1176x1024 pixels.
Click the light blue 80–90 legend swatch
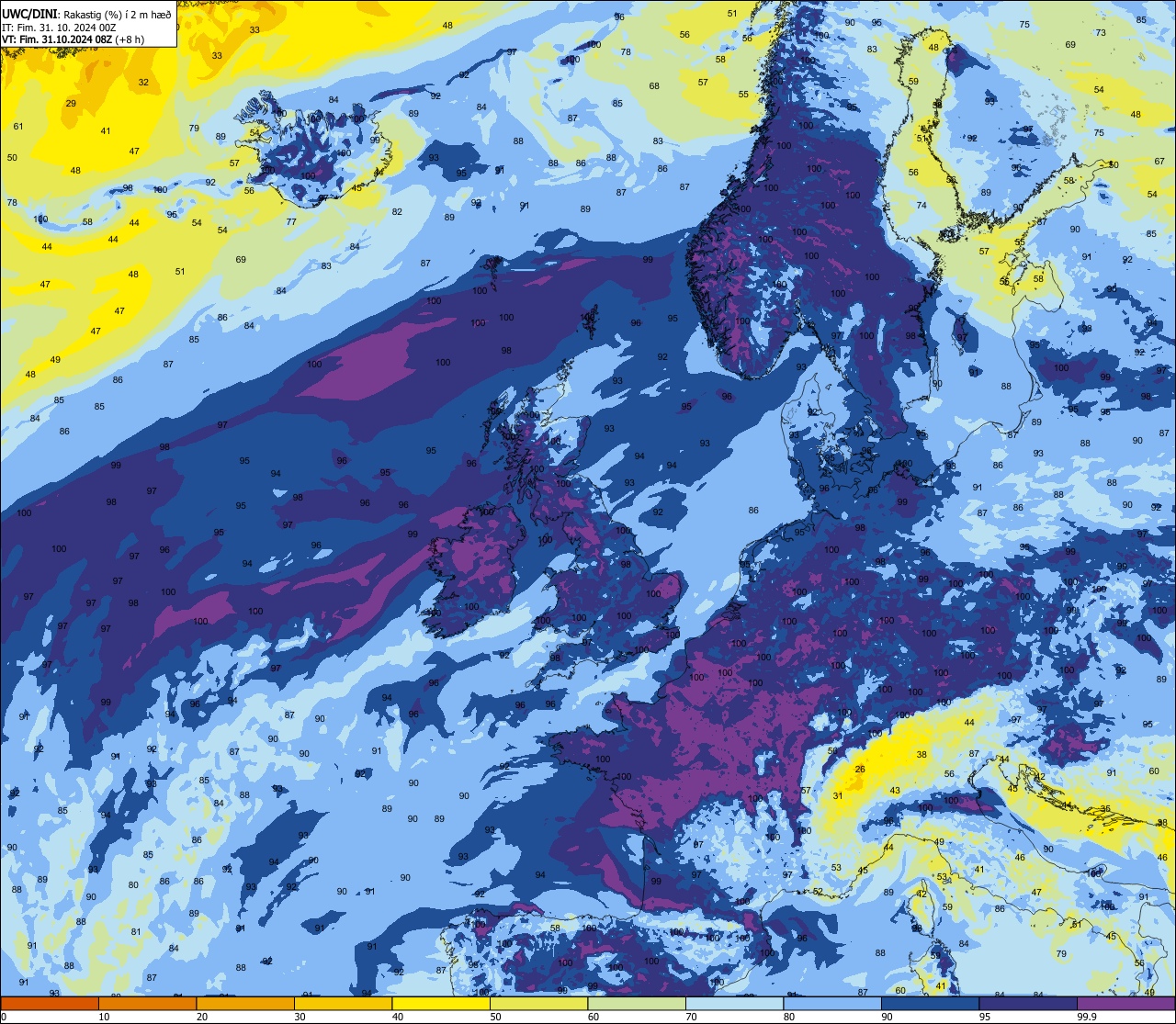click(832, 1004)
